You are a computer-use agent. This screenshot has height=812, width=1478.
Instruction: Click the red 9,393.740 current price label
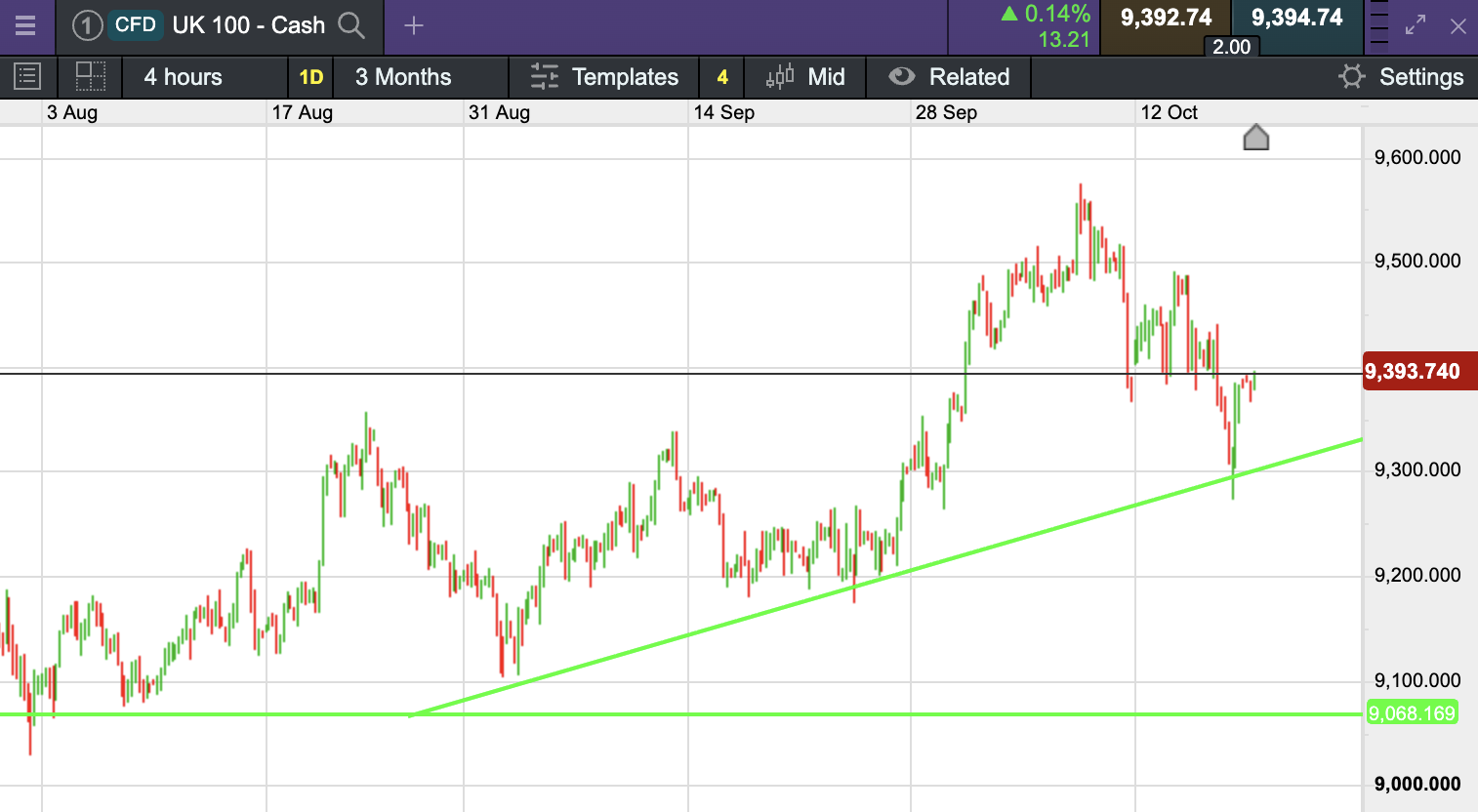tap(1419, 371)
